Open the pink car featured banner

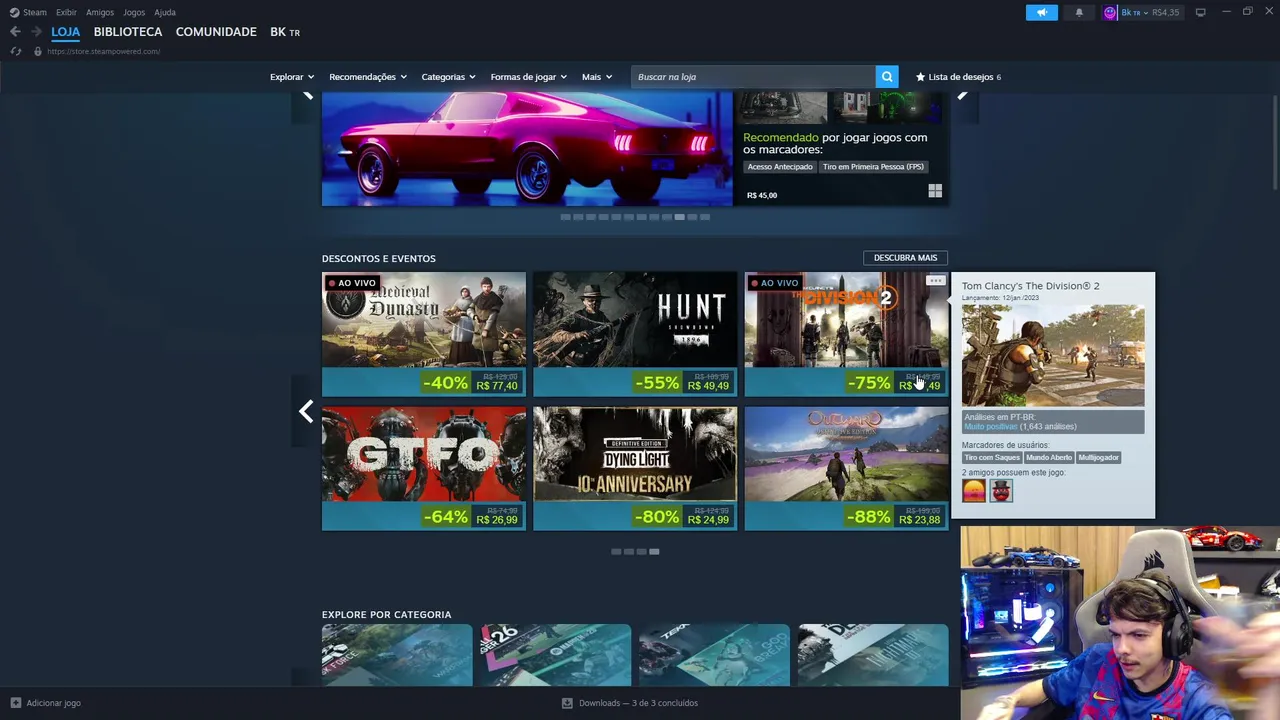pos(527,148)
